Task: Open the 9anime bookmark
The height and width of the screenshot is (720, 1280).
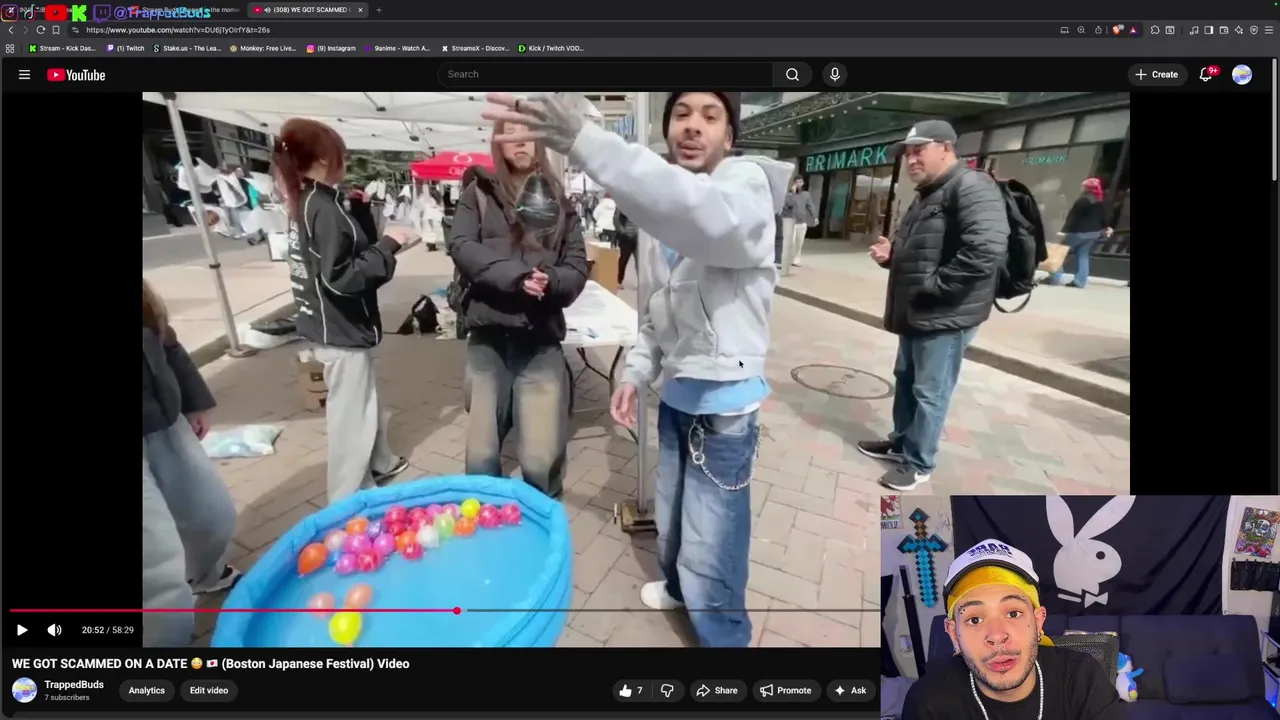Action: (x=397, y=48)
